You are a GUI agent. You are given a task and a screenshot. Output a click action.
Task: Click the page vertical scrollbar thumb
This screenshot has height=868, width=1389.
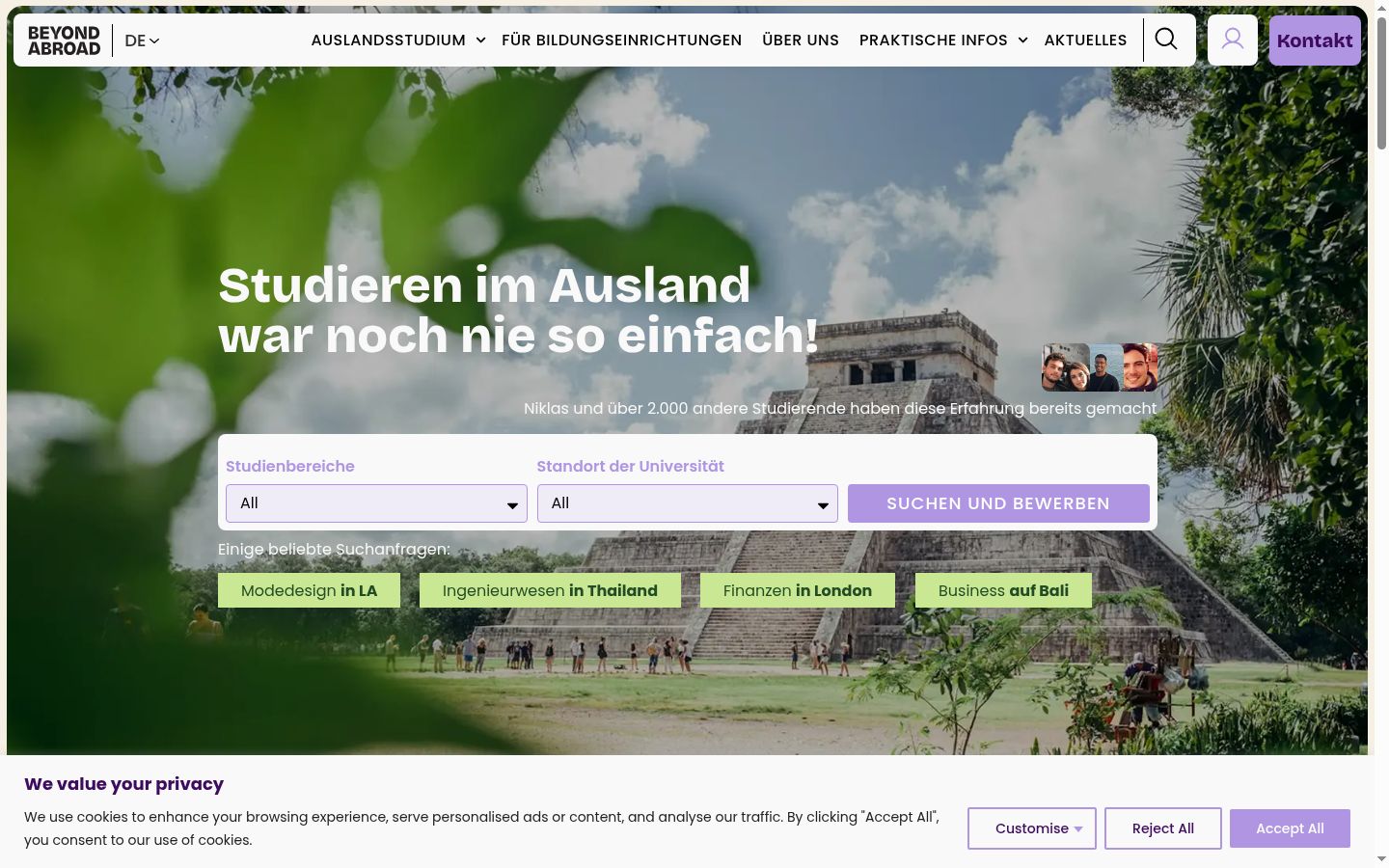pos(1381,82)
